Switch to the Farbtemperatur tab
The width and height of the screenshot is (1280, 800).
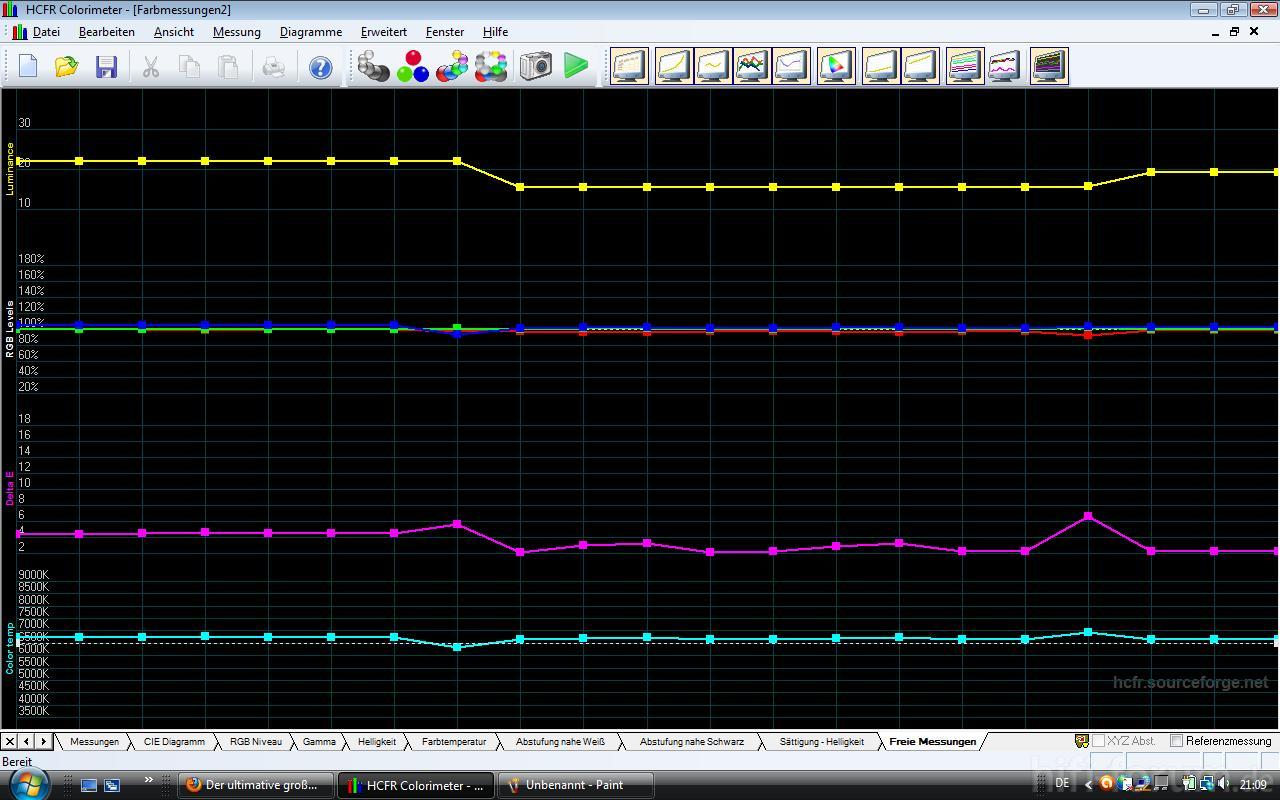[x=453, y=742]
